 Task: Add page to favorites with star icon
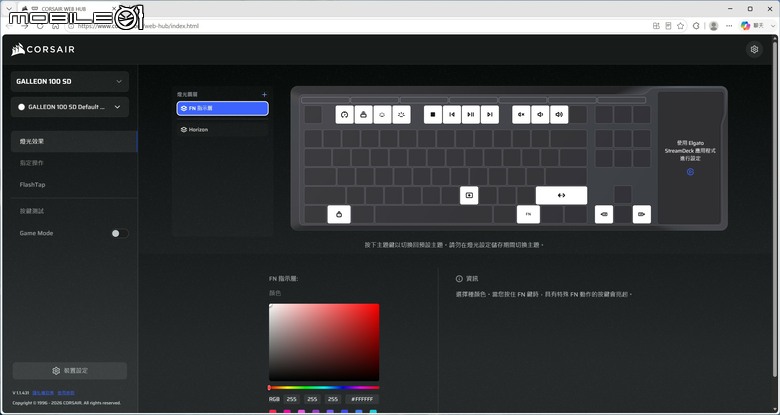tap(681, 26)
